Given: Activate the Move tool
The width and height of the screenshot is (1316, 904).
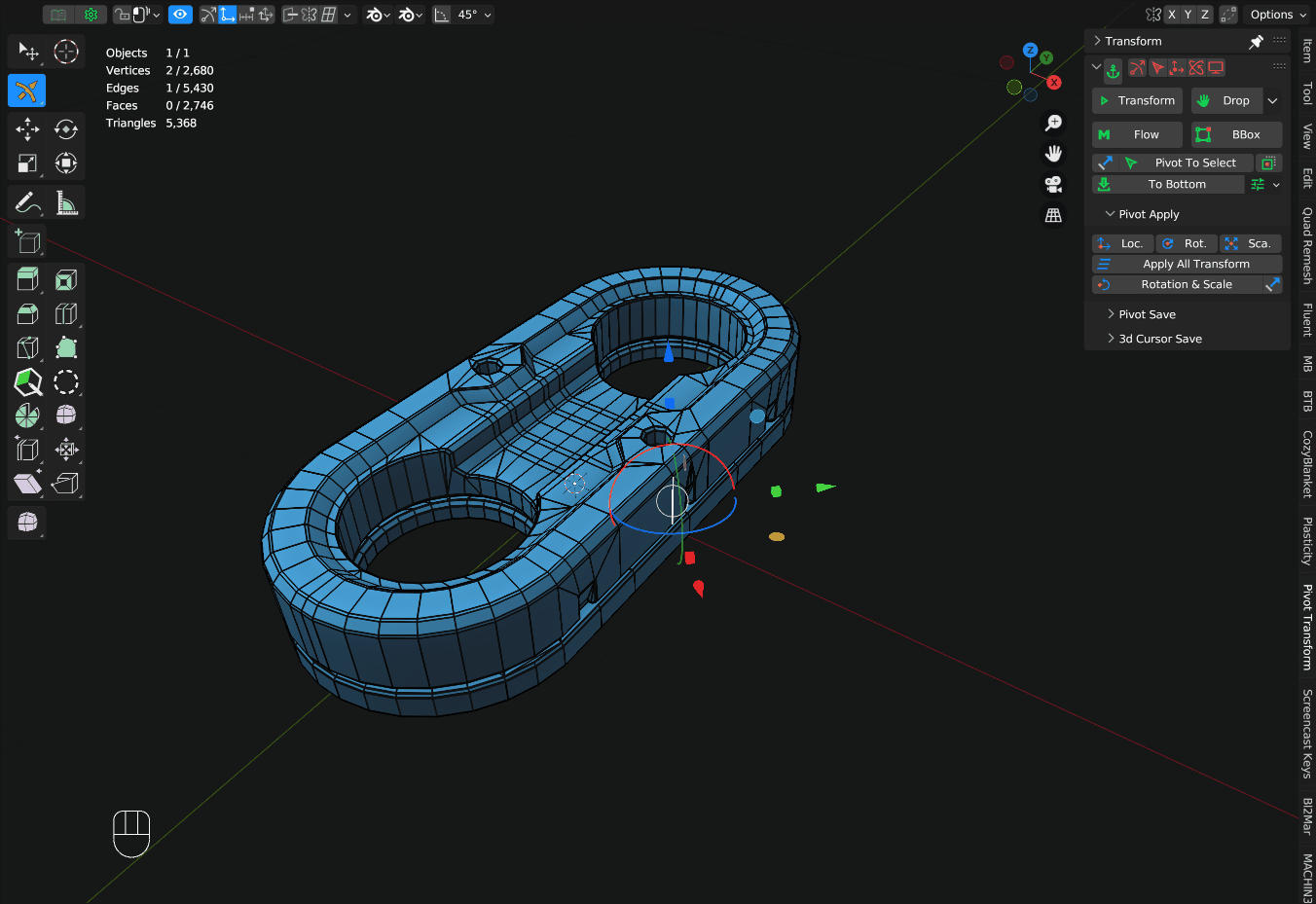Looking at the screenshot, I should tap(27, 128).
